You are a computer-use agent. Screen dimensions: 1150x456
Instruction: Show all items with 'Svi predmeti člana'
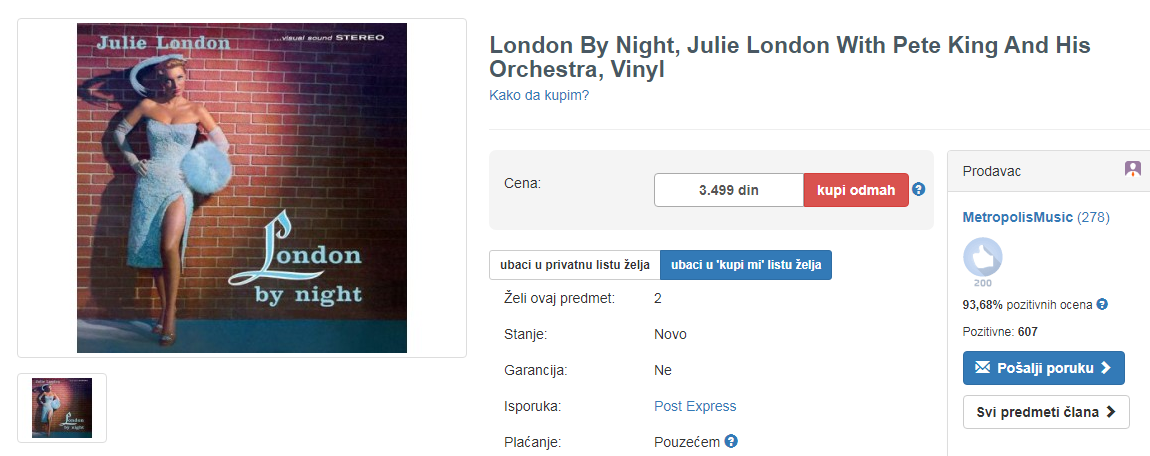pos(1046,412)
